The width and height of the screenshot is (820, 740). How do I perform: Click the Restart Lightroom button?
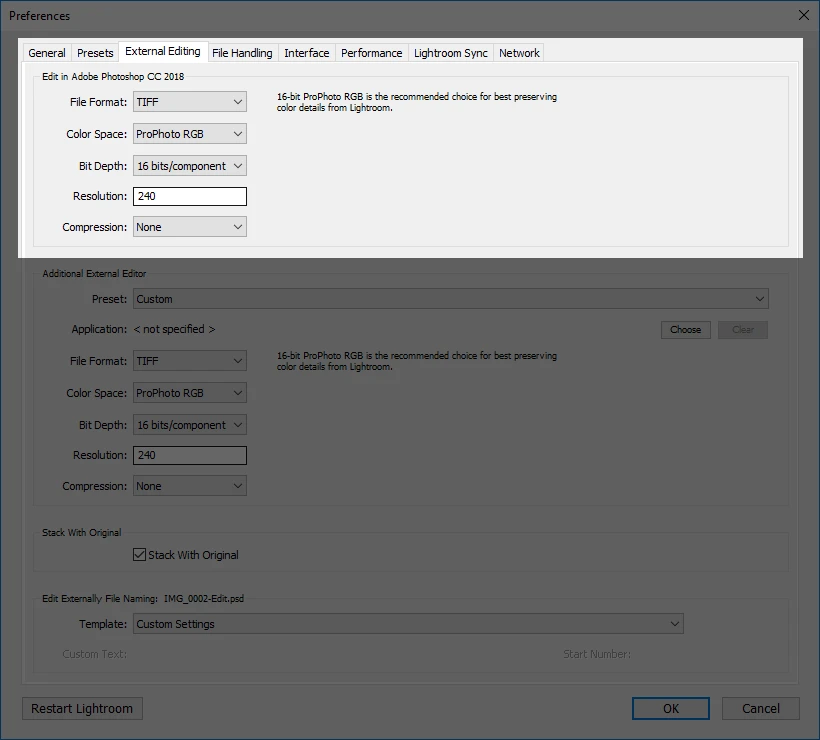[x=82, y=709]
